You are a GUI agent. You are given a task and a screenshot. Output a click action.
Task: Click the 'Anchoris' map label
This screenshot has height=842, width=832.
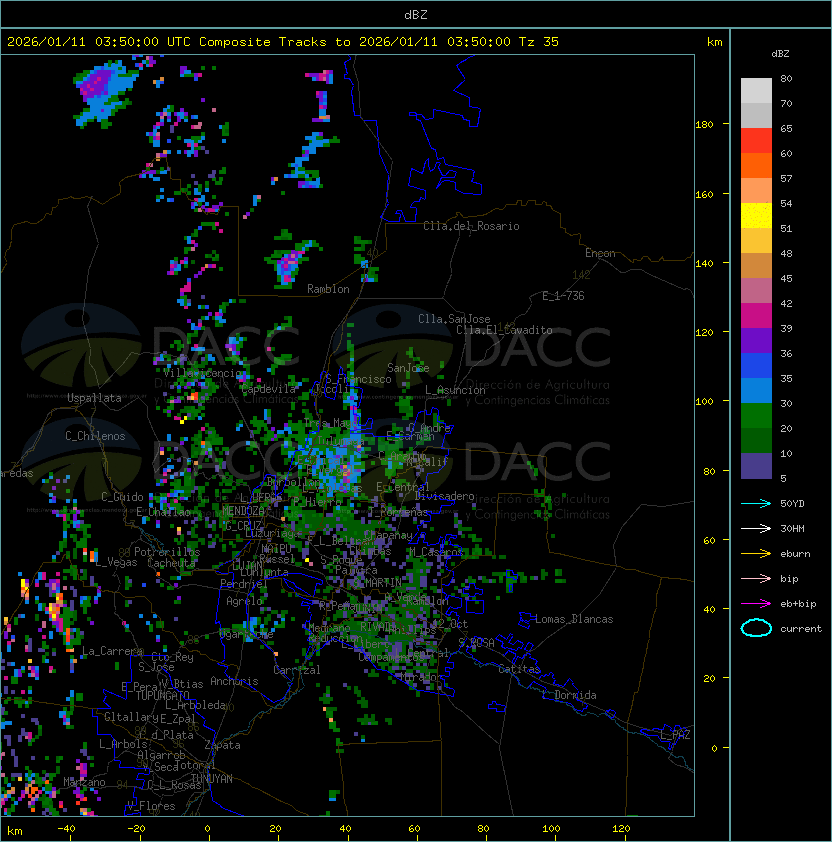coord(234,681)
